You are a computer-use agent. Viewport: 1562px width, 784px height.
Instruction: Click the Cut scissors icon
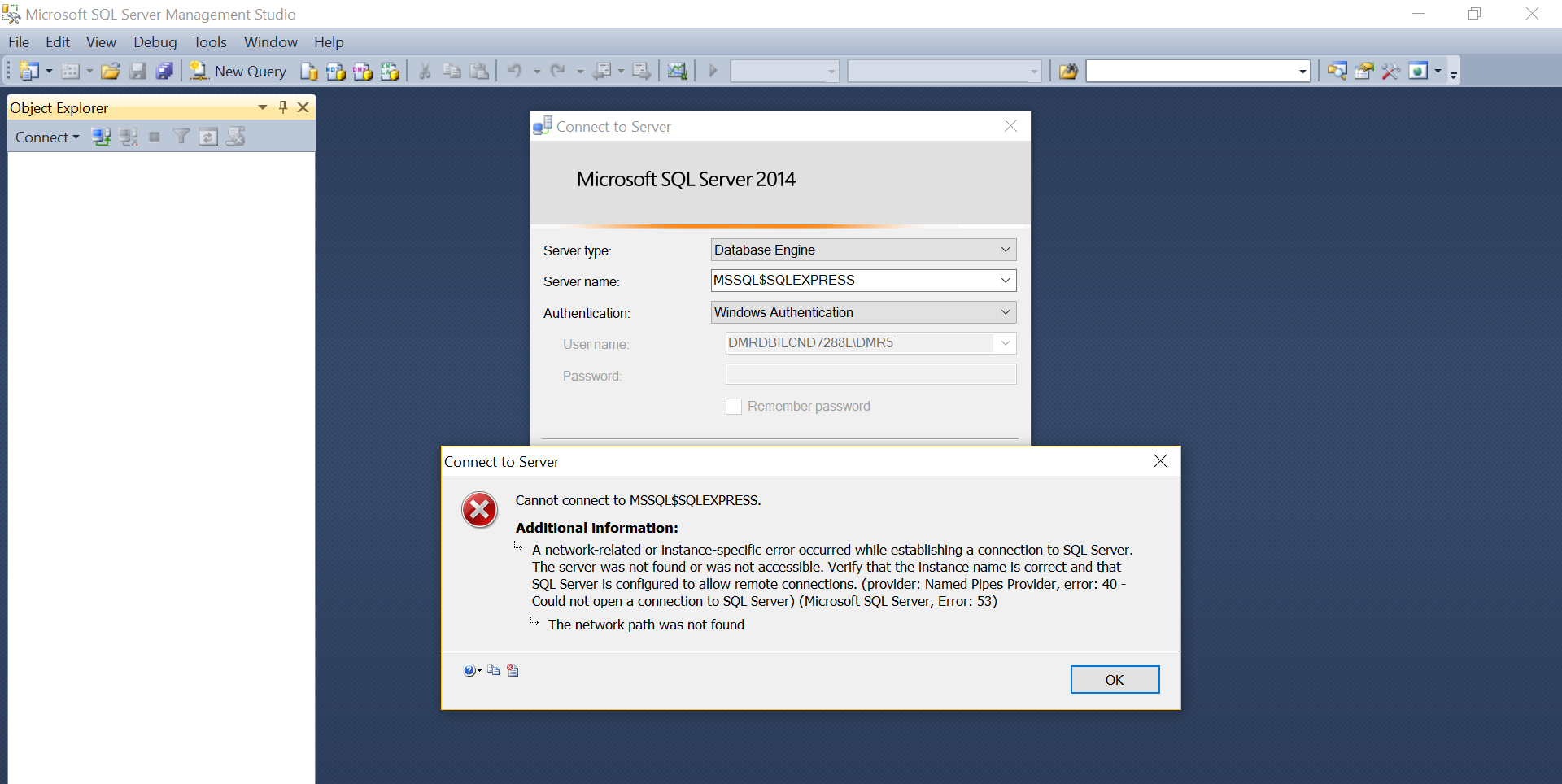pos(425,72)
